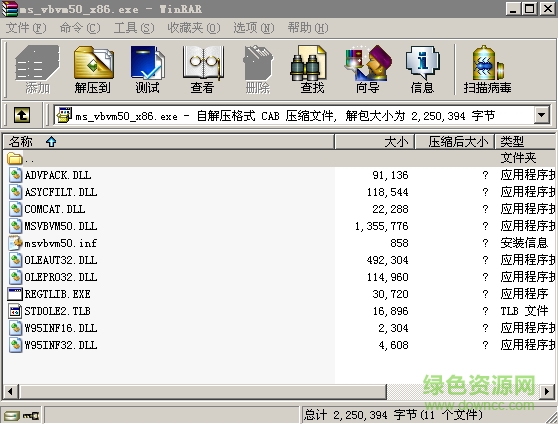Open the Help (帮助) menu
Viewport: 558px width, 424px height.
tap(308, 28)
